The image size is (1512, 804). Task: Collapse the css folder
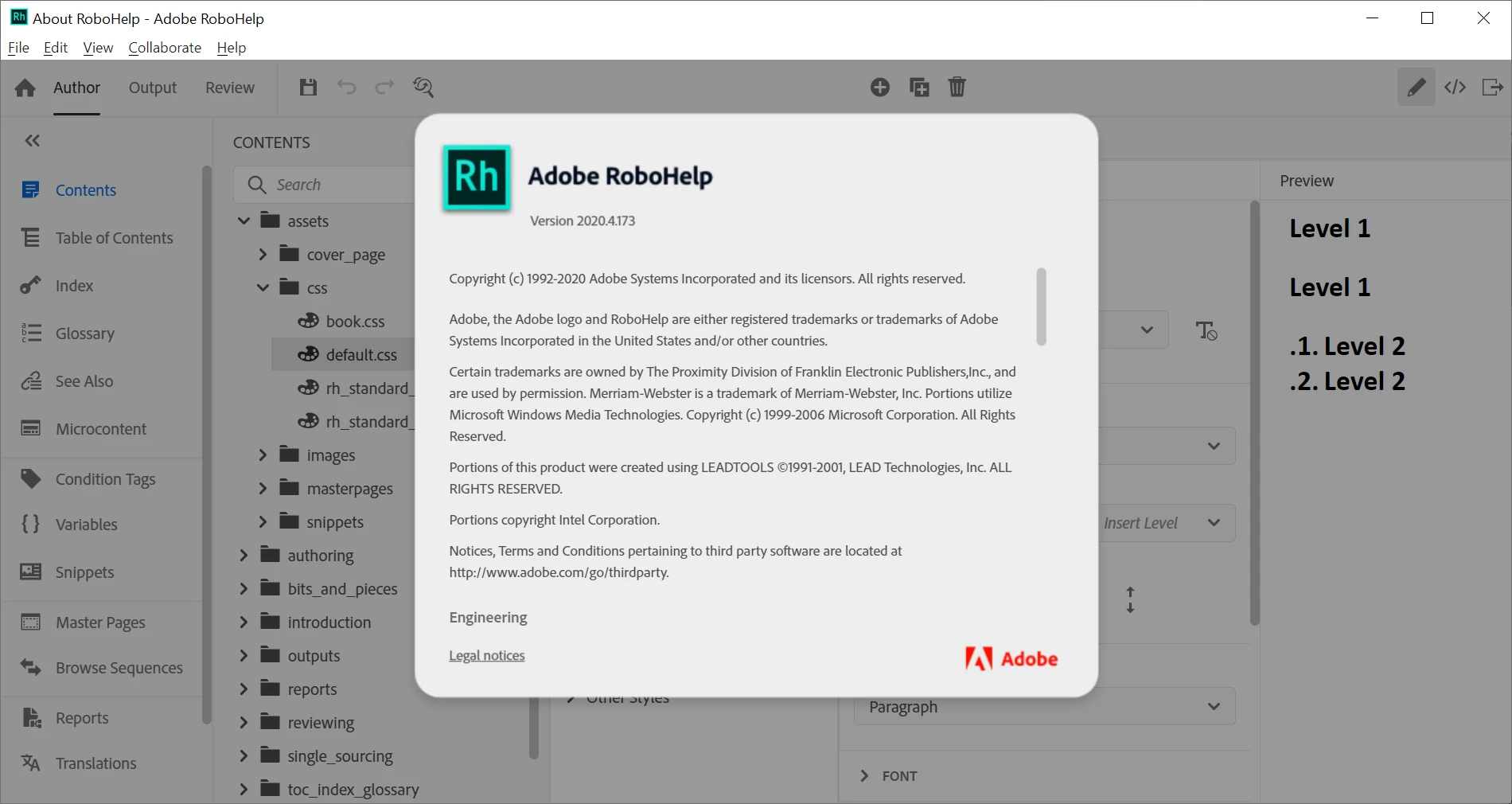(x=263, y=287)
